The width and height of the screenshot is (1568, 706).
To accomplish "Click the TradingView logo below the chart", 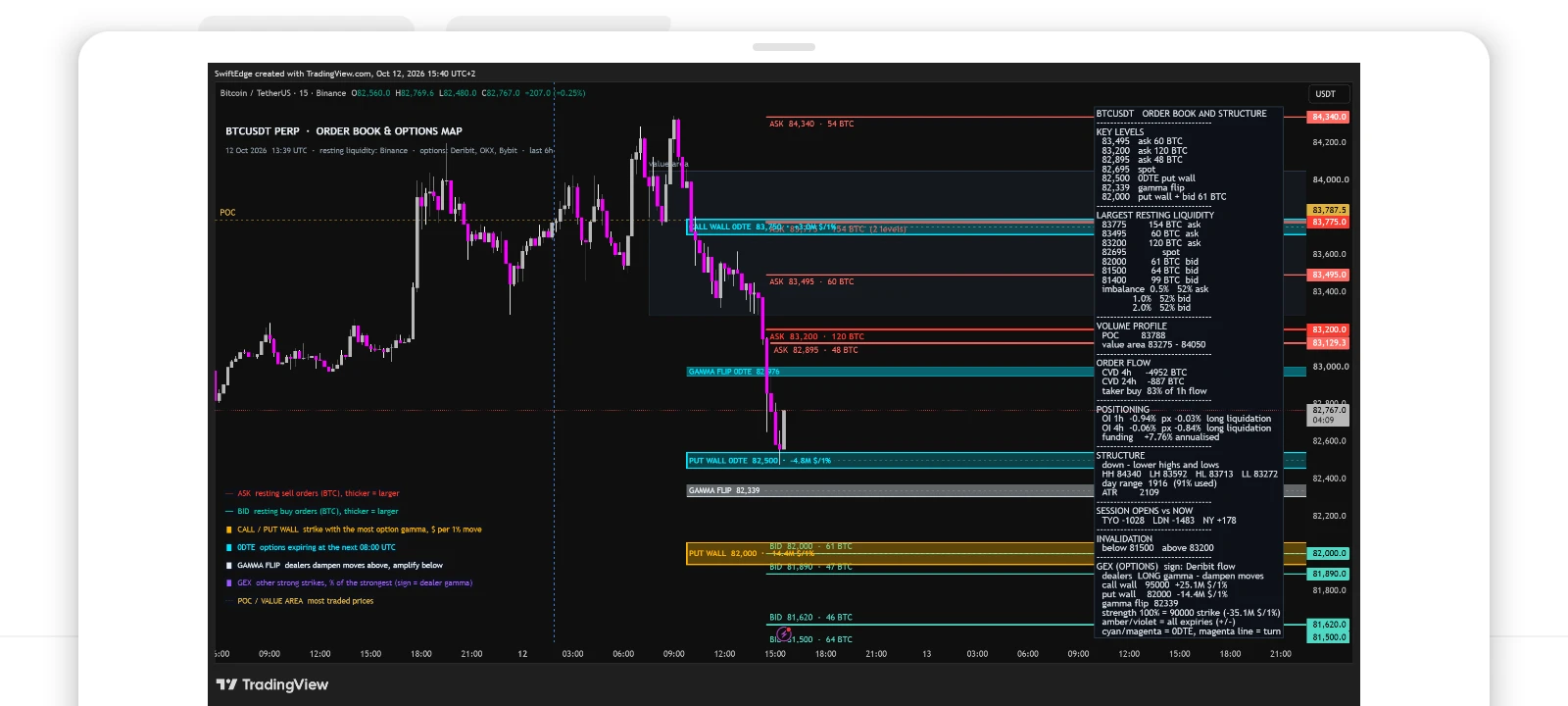I will (272, 684).
